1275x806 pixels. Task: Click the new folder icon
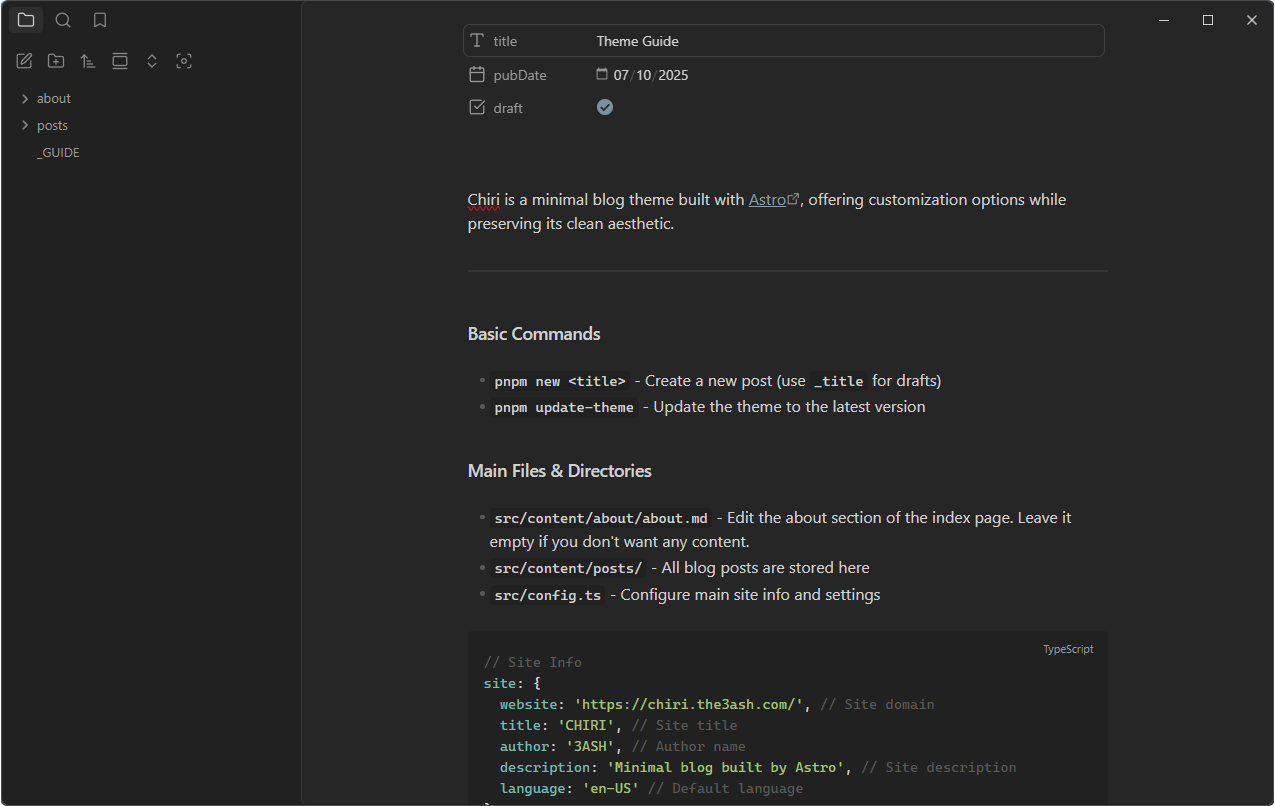pyautogui.click(x=56, y=61)
